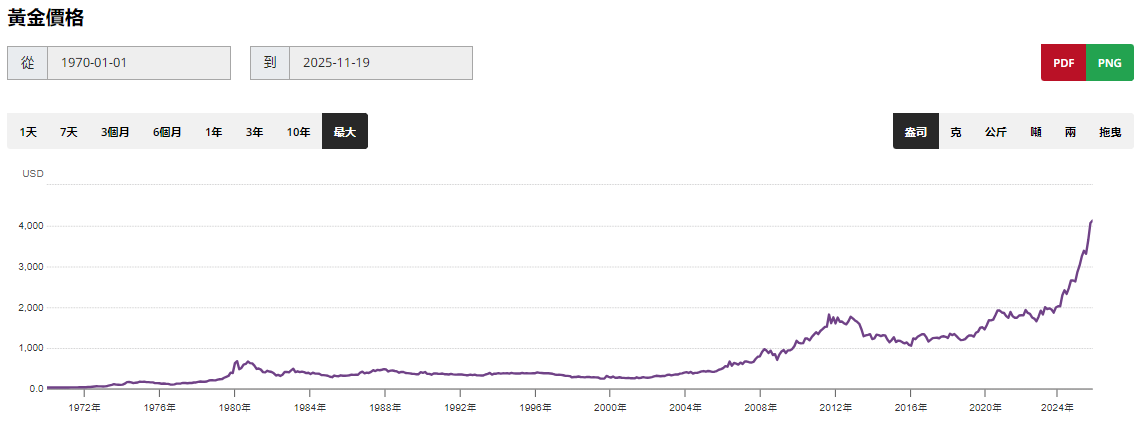The height and width of the screenshot is (422, 1145).
Task: Choose the 10年 time range
Action: coord(298,132)
